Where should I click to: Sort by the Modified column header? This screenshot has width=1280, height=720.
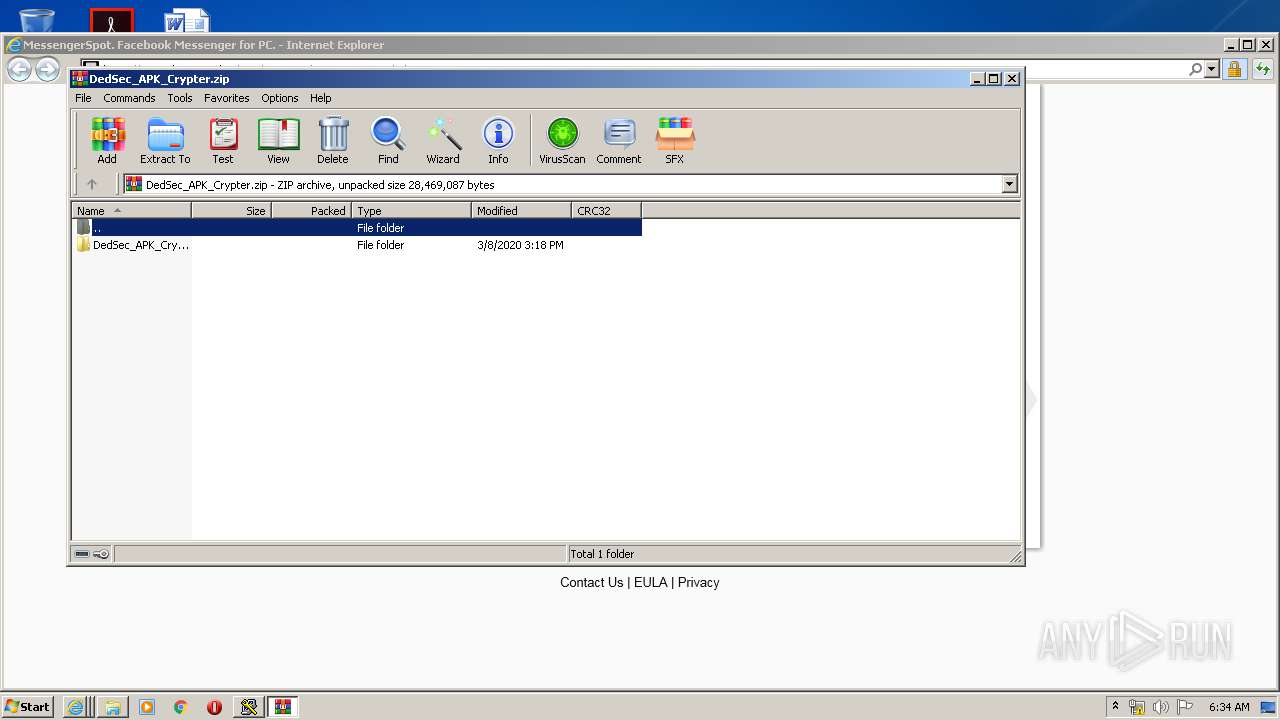click(521, 210)
